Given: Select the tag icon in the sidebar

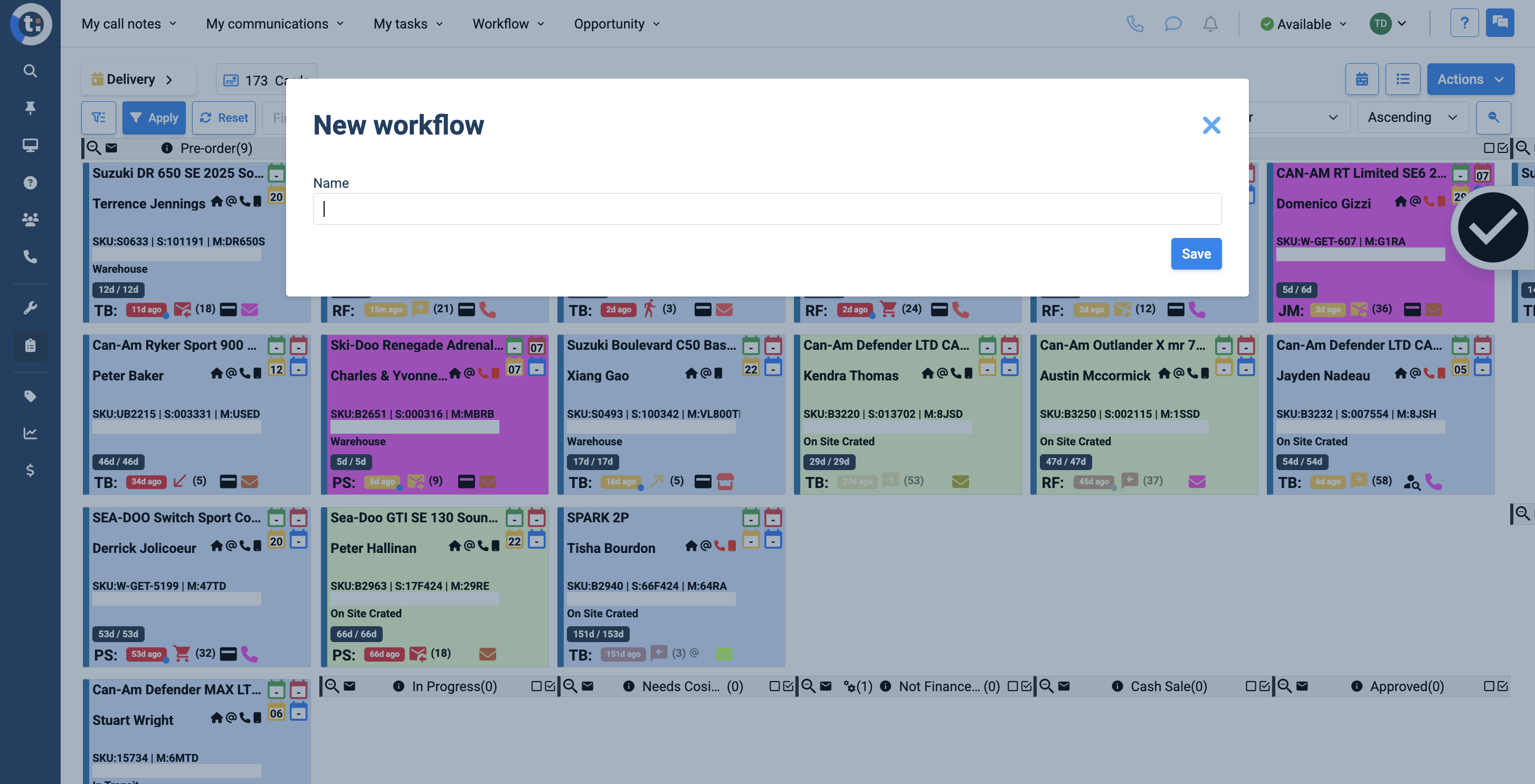Looking at the screenshot, I should pos(30,396).
